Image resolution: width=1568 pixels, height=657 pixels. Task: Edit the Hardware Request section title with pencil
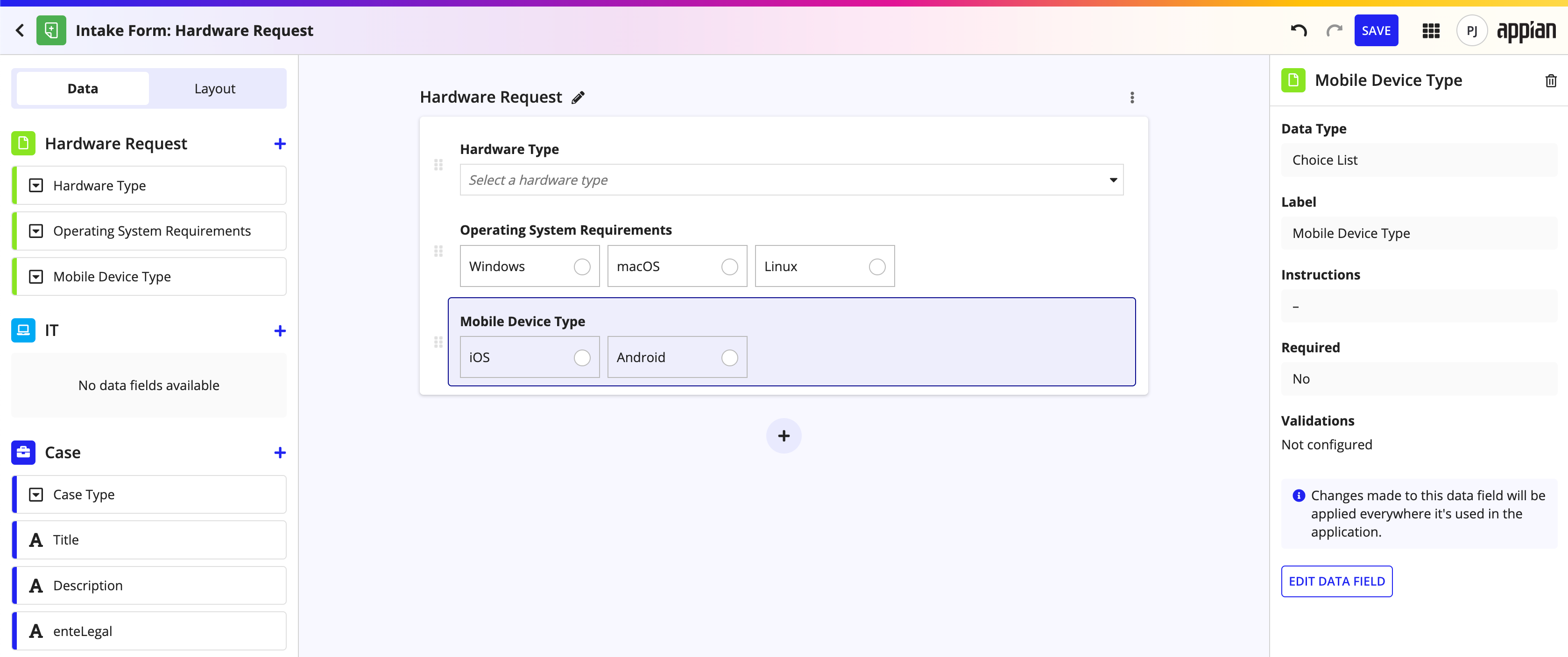point(578,98)
